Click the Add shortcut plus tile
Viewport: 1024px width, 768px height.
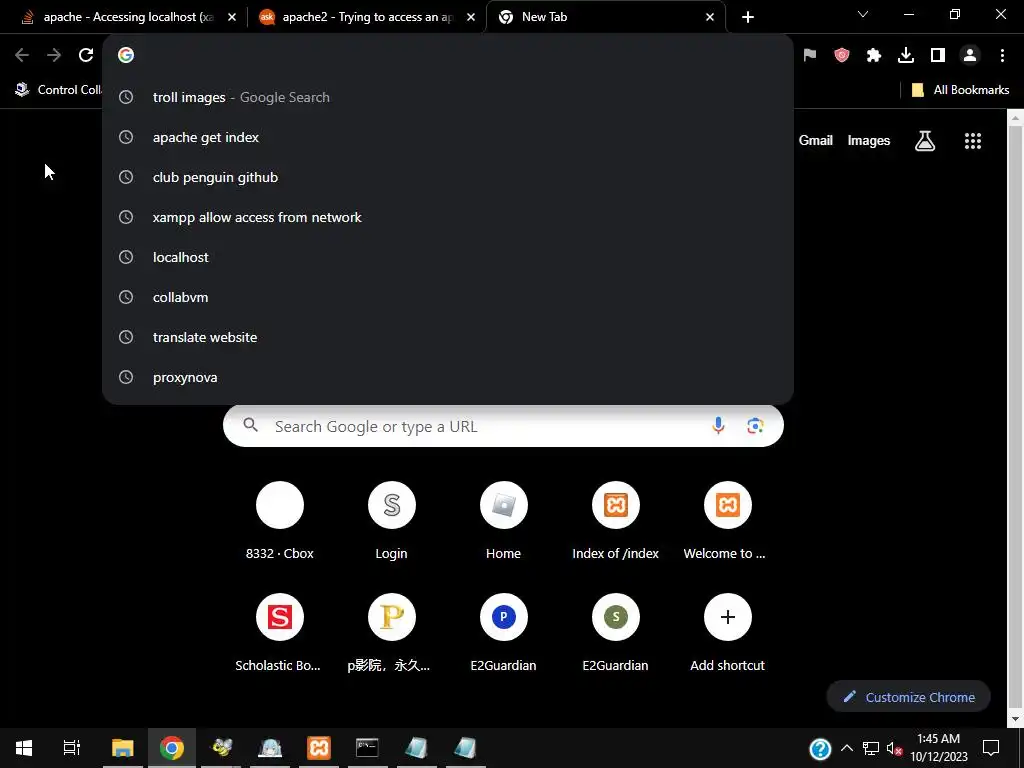(728, 634)
